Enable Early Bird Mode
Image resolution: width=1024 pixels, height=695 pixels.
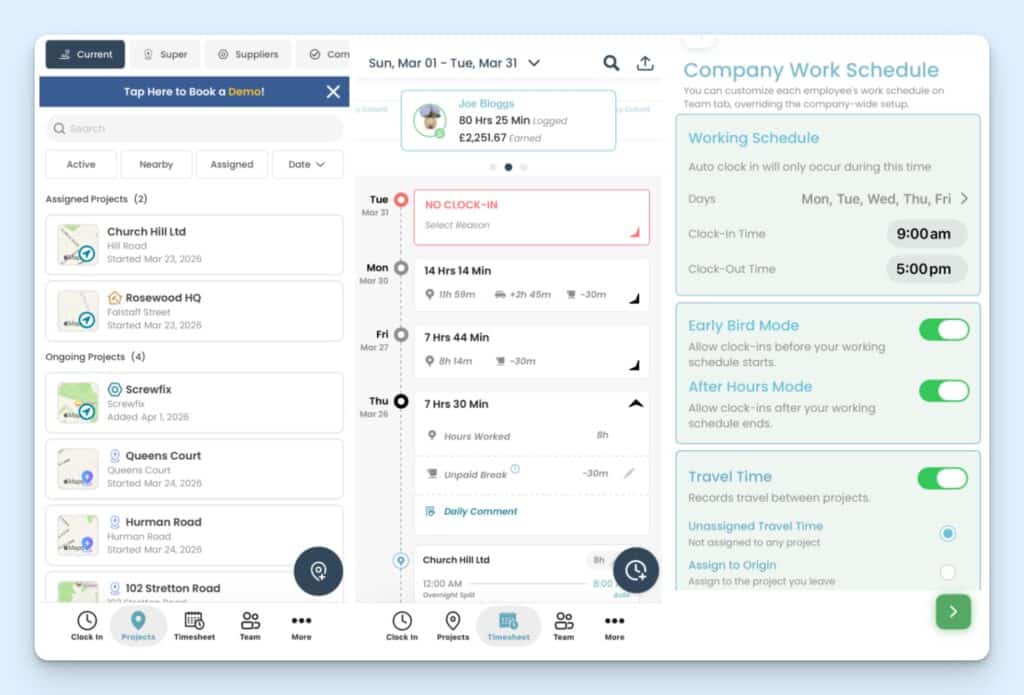[943, 329]
